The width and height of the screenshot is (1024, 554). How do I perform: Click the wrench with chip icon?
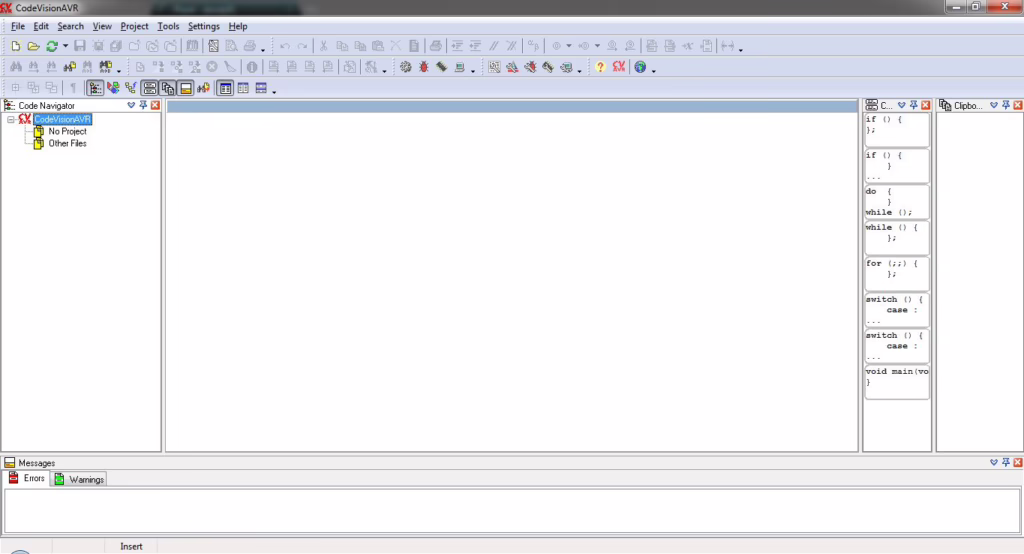tap(548, 67)
